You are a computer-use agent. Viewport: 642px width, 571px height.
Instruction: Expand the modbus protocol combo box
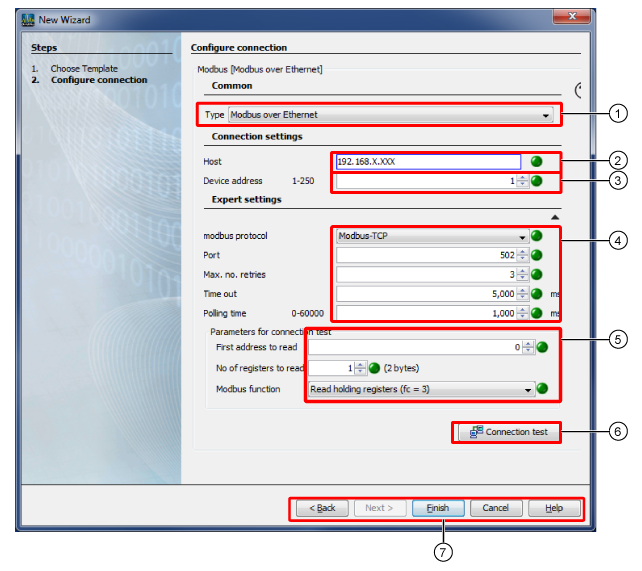point(522,237)
